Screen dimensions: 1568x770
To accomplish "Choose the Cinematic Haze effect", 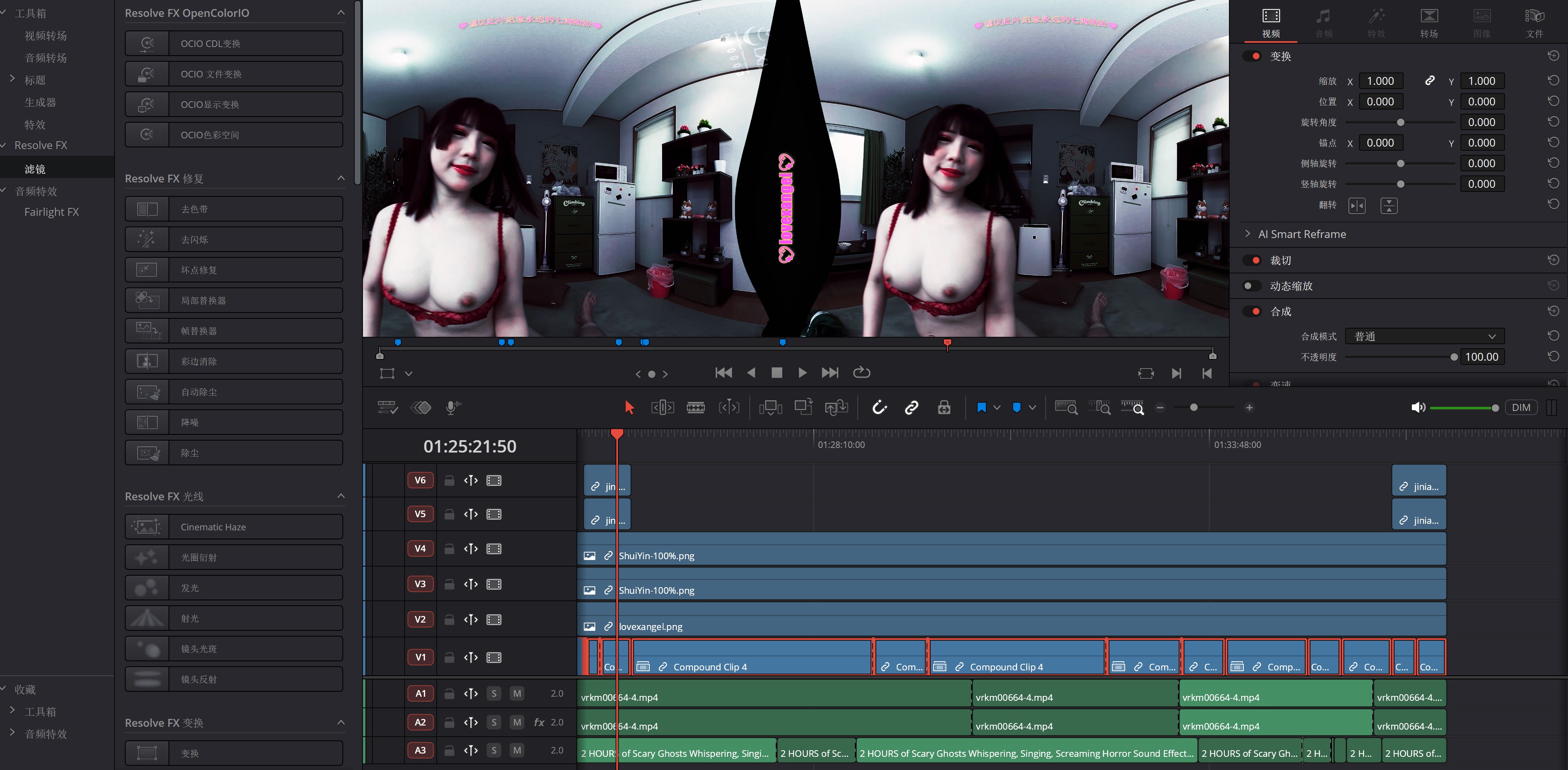I will click(234, 527).
